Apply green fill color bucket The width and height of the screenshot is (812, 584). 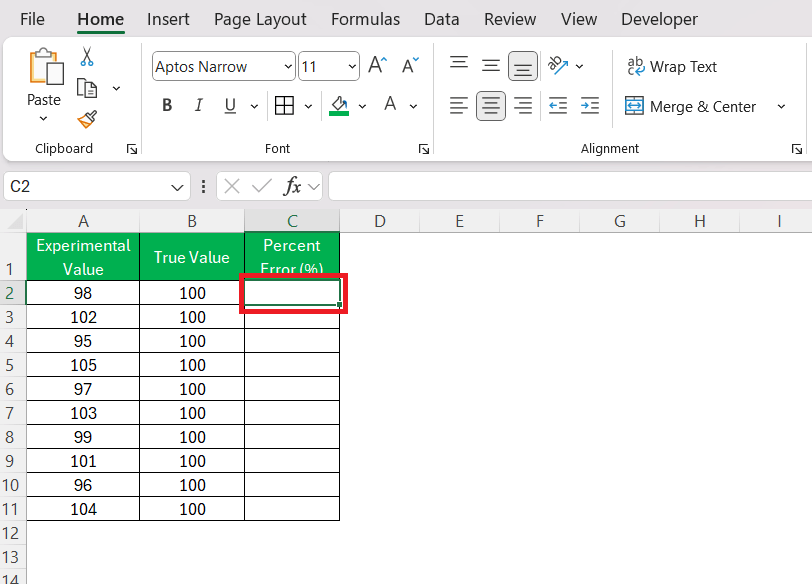pos(339,106)
